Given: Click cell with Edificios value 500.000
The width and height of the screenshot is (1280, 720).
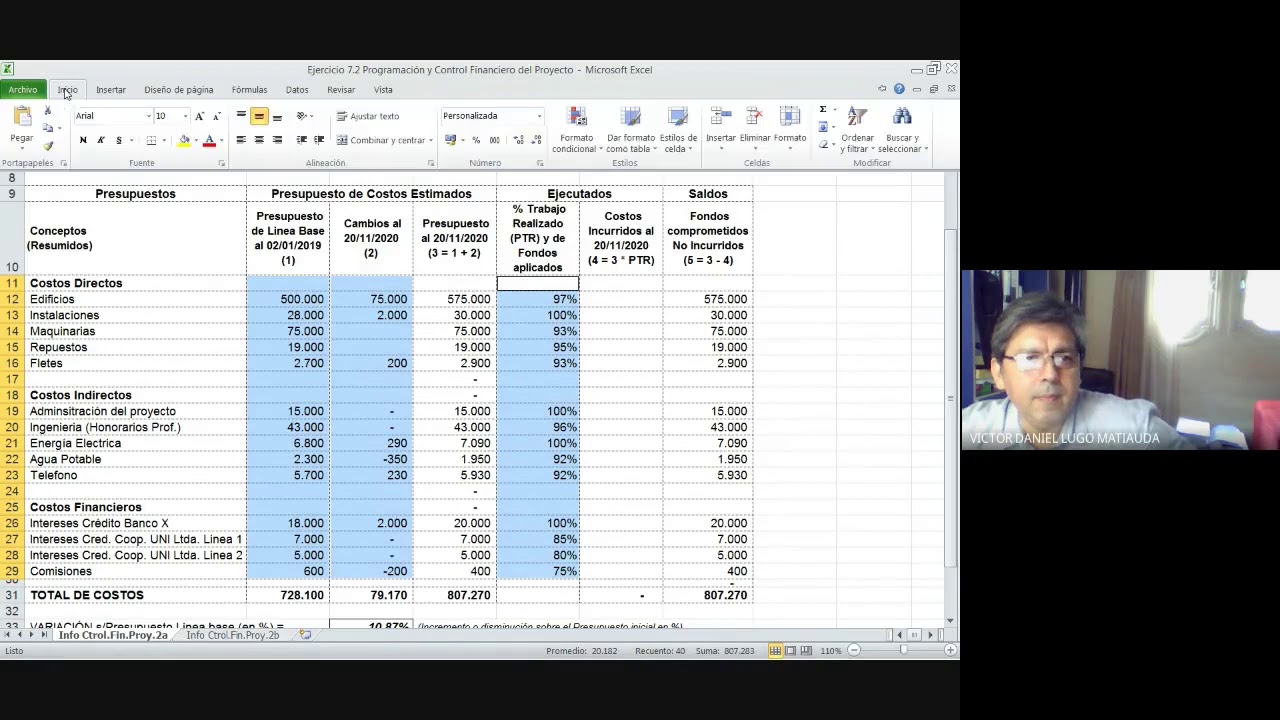Looking at the screenshot, I should click(x=288, y=299).
